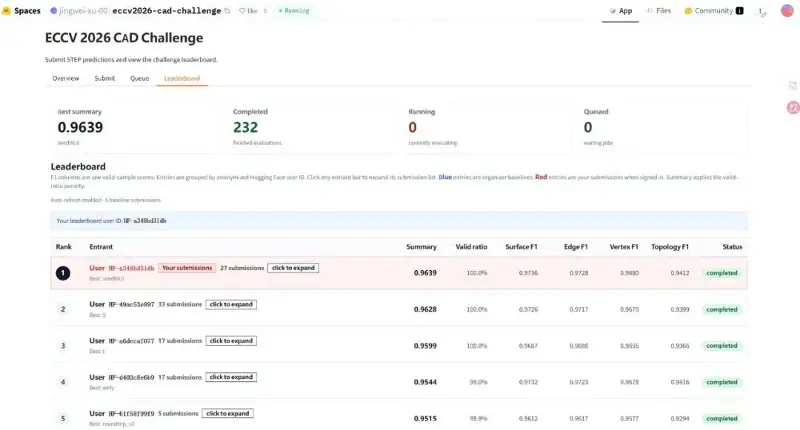Expand the 27 submissions of your entry

tap(293, 268)
